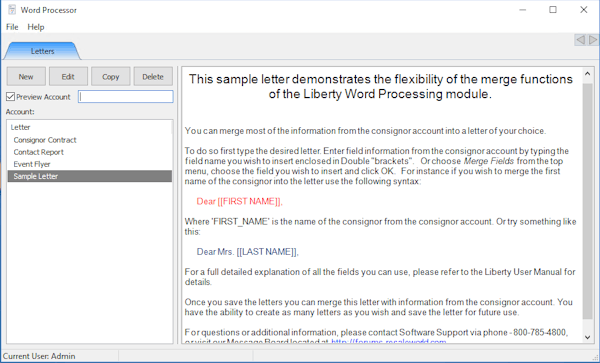Click the 'Account:' label
Image resolution: width=600 pixels, height=363 pixels.
(20, 112)
